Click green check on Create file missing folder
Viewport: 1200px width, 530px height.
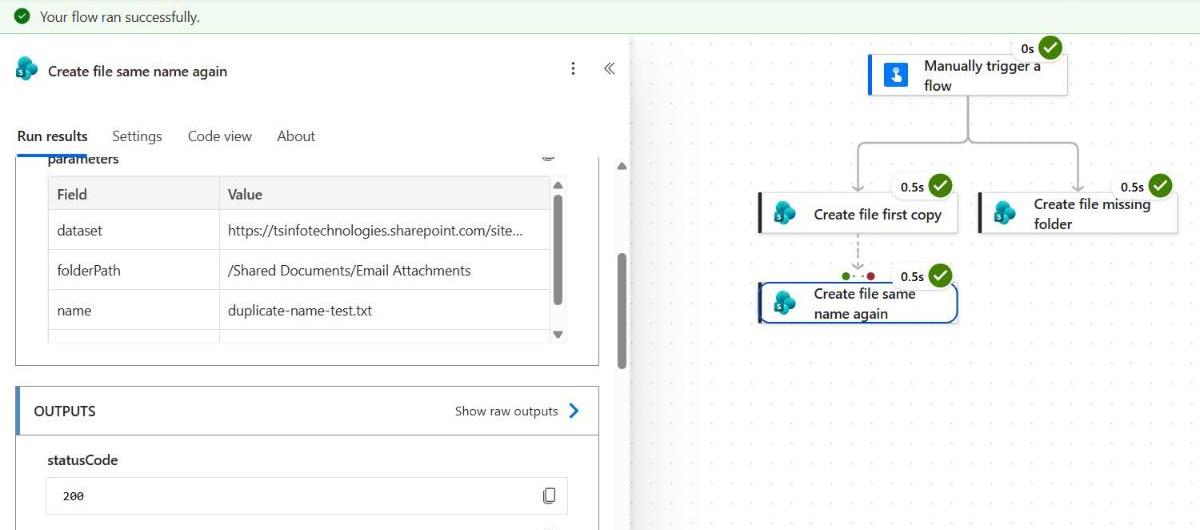[1160, 186]
